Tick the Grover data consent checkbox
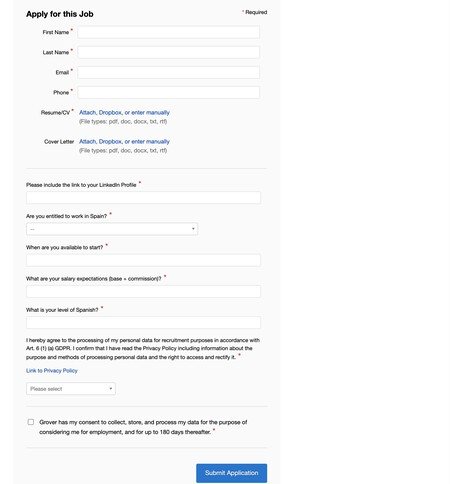The width and height of the screenshot is (450, 484). click(x=31, y=422)
